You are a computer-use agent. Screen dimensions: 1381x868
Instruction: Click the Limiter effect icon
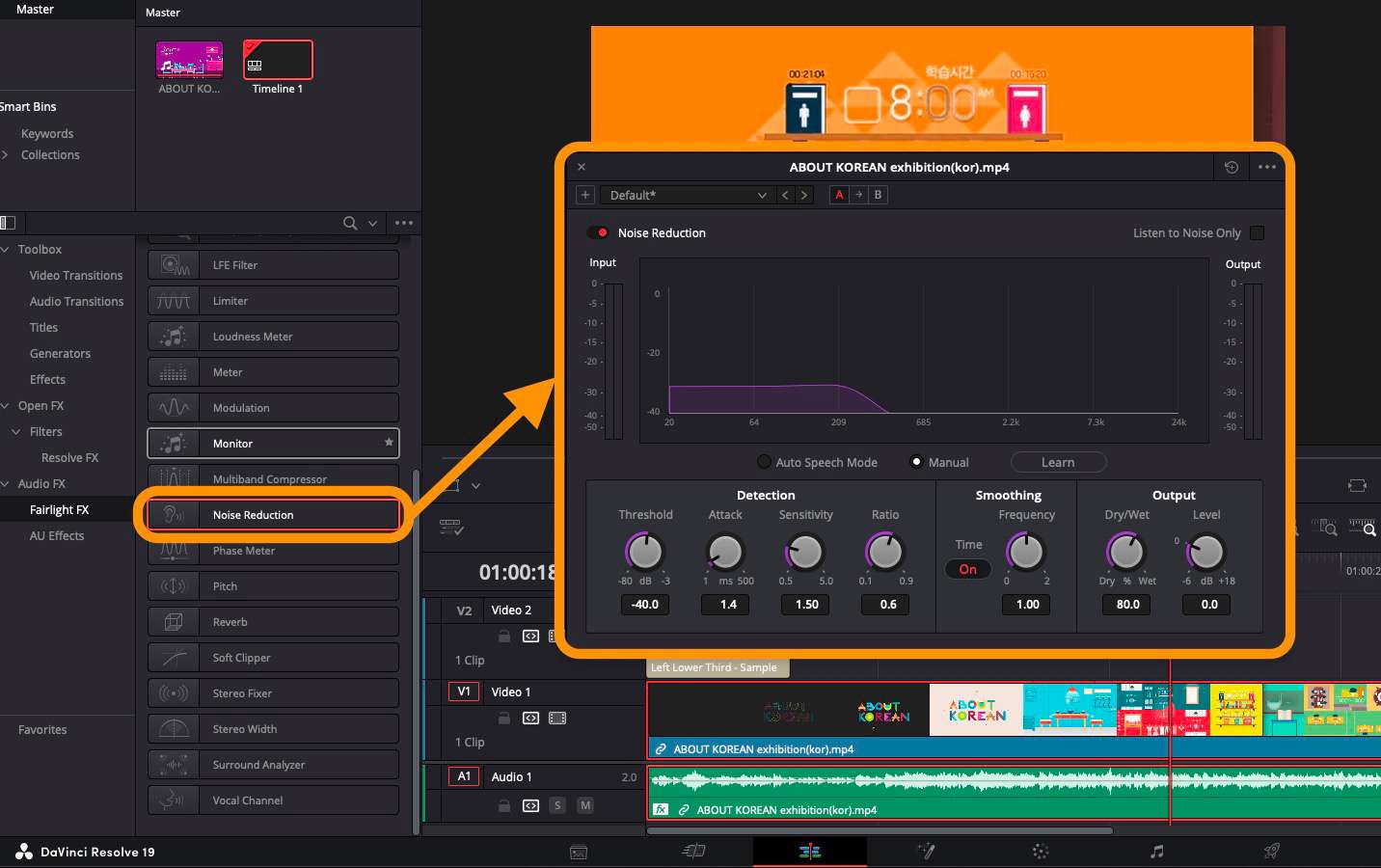click(x=174, y=301)
